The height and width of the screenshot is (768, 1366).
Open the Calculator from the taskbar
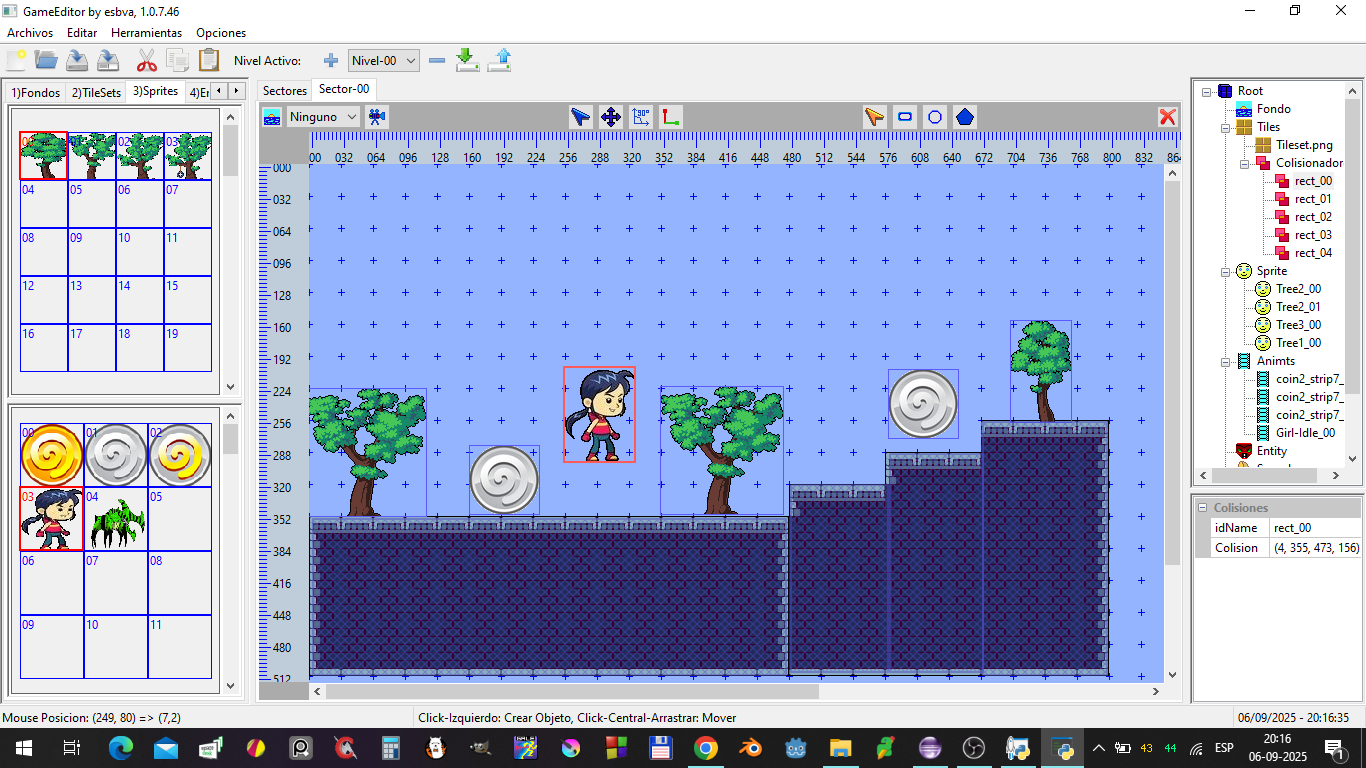coord(391,748)
